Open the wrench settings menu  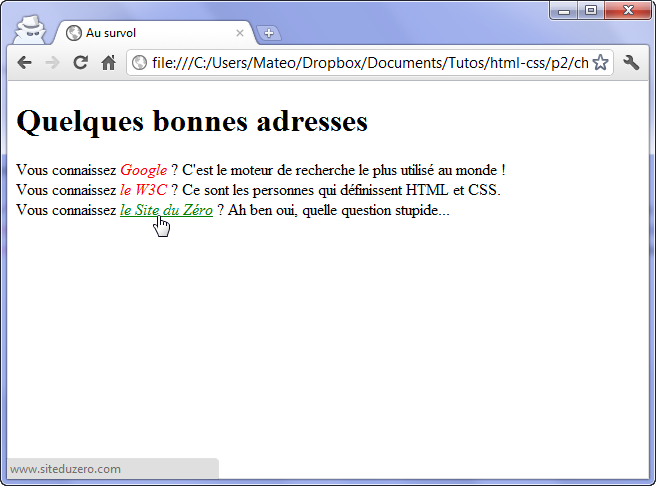pos(631,63)
